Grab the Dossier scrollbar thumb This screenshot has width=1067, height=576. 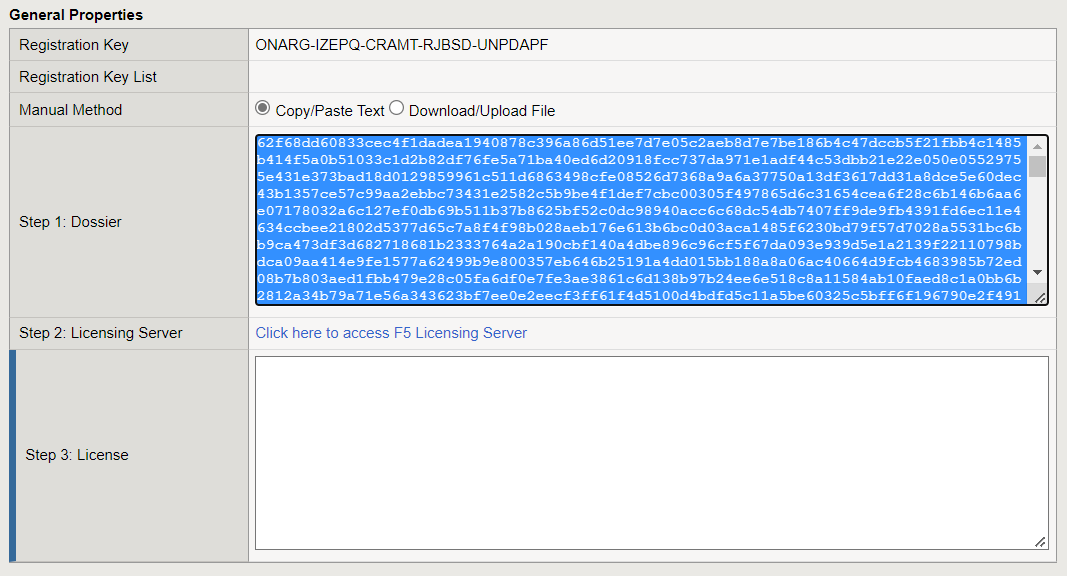click(1037, 166)
